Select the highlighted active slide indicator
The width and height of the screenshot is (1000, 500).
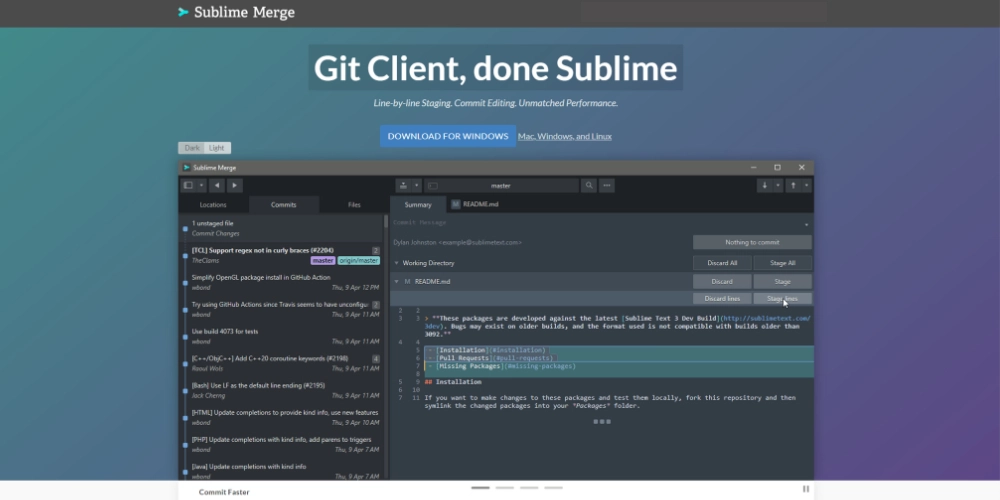pyautogui.click(x=480, y=488)
